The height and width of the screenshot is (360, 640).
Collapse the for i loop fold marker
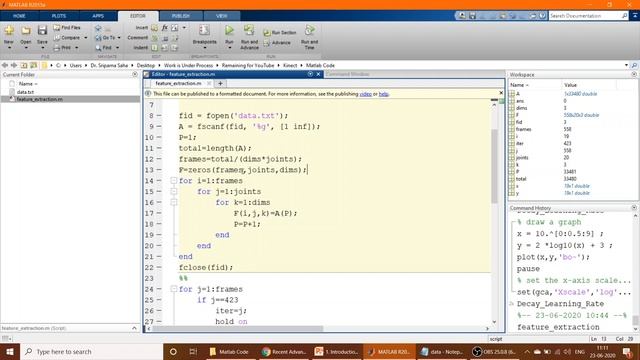pyautogui.click(x=173, y=180)
